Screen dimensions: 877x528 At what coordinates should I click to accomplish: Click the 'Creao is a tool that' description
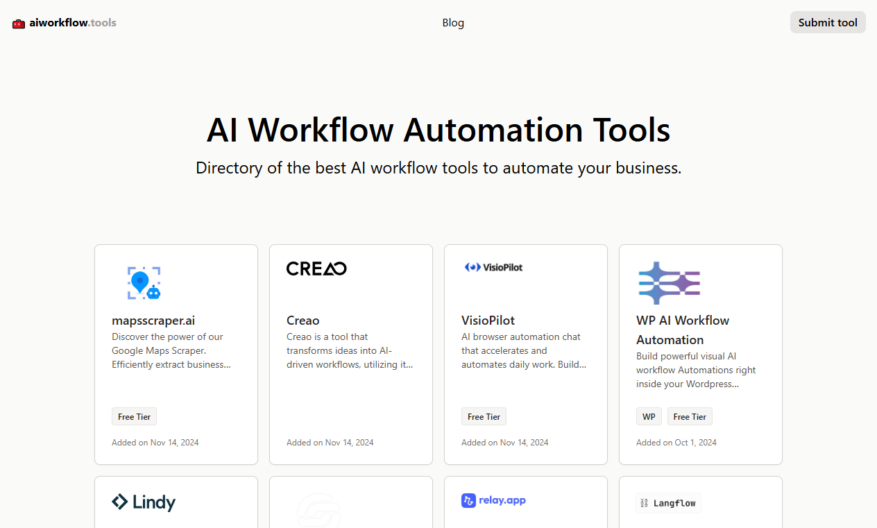point(350,351)
